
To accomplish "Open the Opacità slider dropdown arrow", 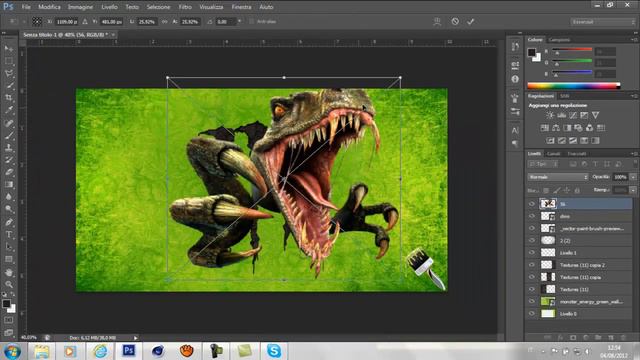I will coord(633,177).
